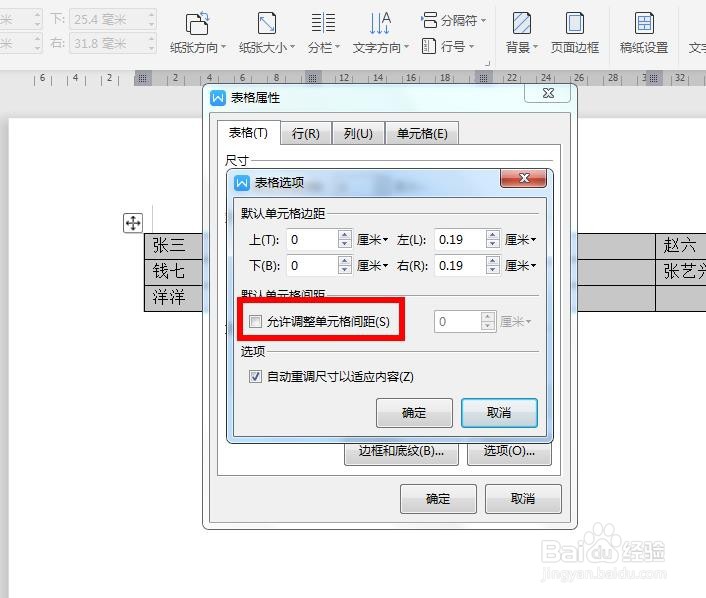
Task: Expand the 分栏 dropdown arrow
Action: (337, 47)
